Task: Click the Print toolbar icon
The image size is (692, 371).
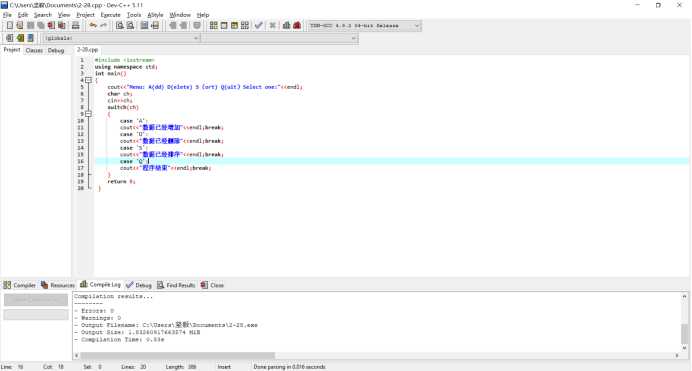Action: [75, 26]
